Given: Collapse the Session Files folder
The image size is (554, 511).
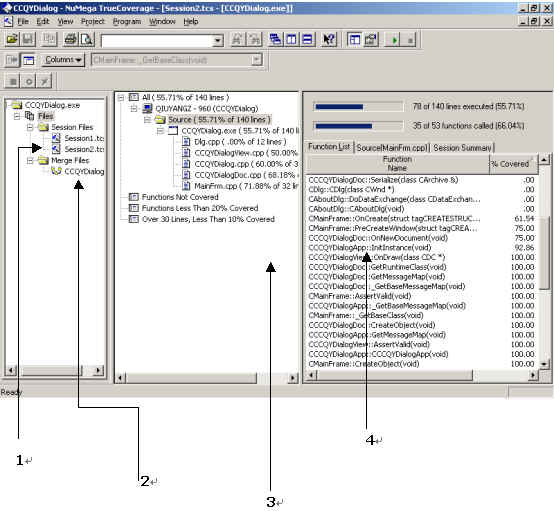Looking at the screenshot, I should coord(30,127).
